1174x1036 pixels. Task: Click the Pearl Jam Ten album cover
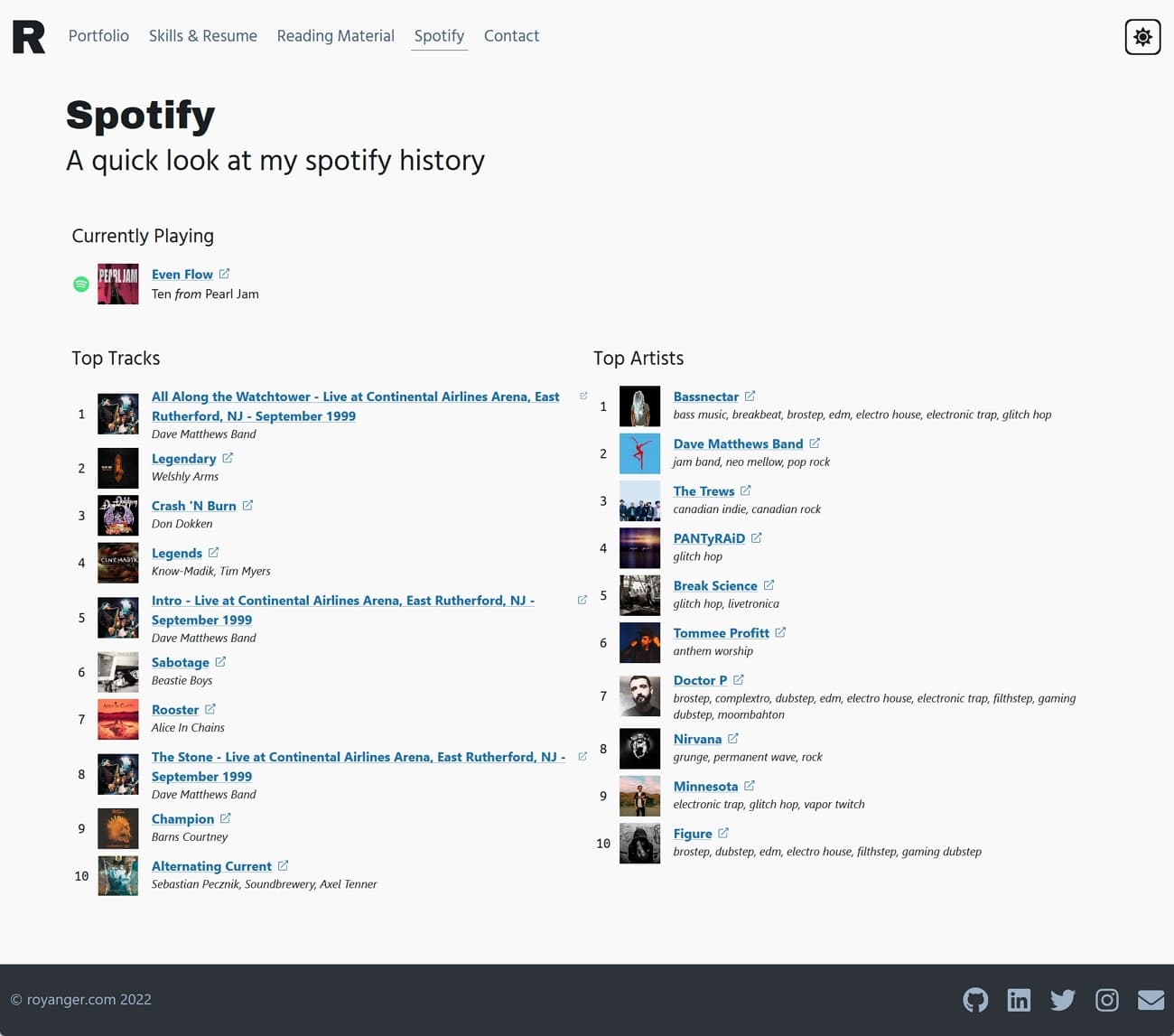point(118,284)
